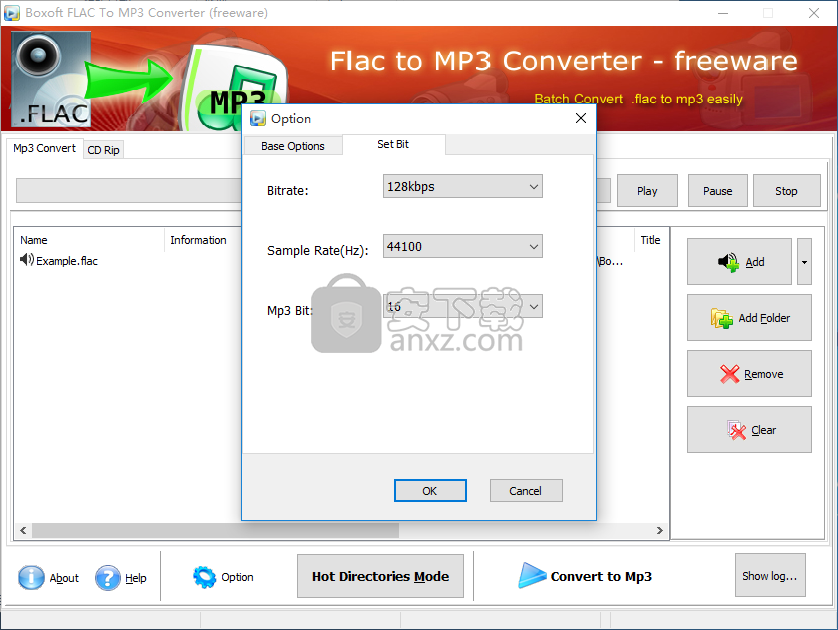Click the Name column header
The height and width of the screenshot is (630, 838).
pyautogui.click(x=89, y=240)
